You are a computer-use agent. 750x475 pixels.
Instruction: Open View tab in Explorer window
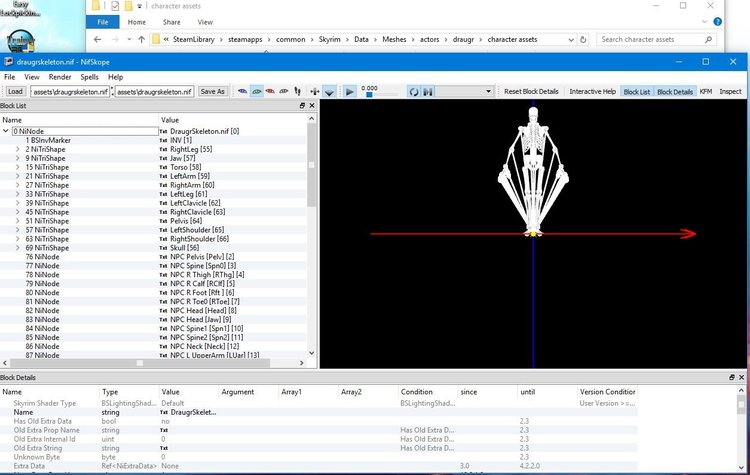[205, 22]
